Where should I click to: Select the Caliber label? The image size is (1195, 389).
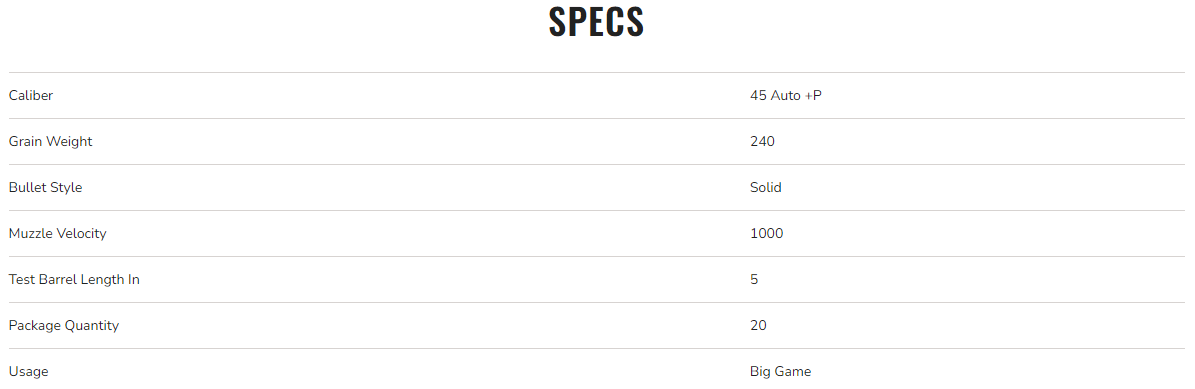[31, 95]
